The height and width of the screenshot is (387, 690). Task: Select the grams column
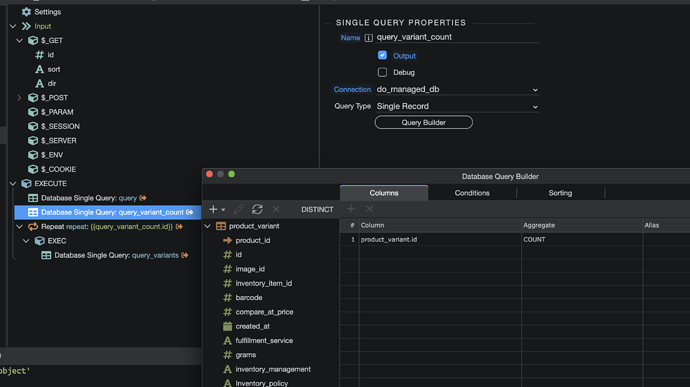click(246, 355)
